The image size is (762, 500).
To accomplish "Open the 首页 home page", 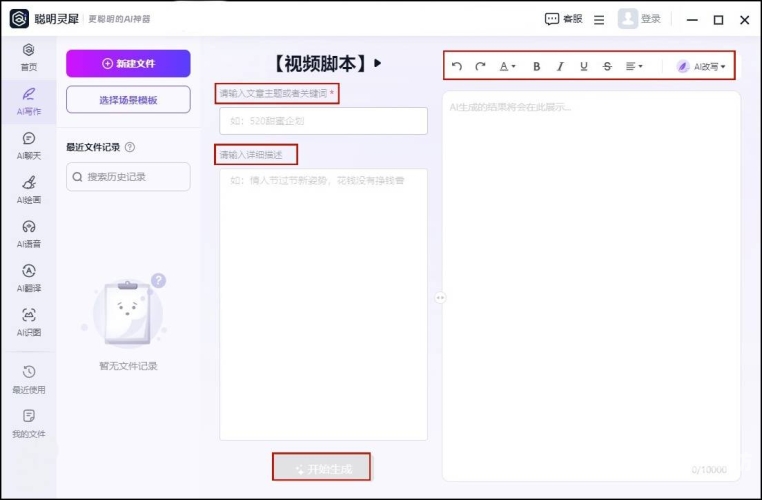I will (x=29, y=57).
